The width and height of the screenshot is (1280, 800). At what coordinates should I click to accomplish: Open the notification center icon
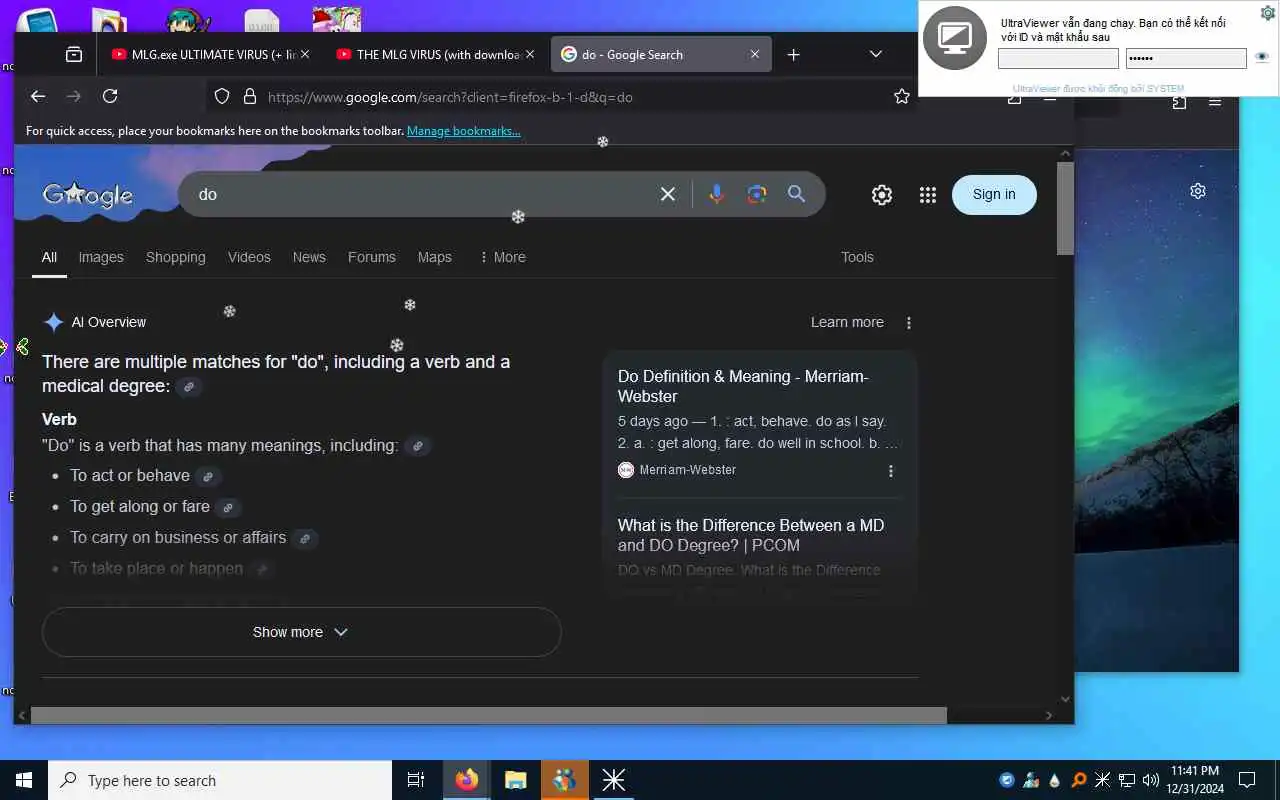1247,780
